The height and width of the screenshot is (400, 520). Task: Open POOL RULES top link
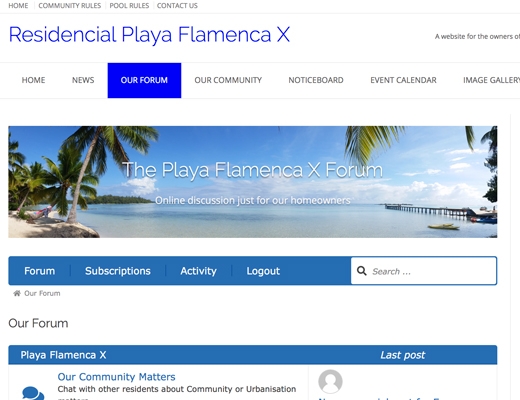129,6
